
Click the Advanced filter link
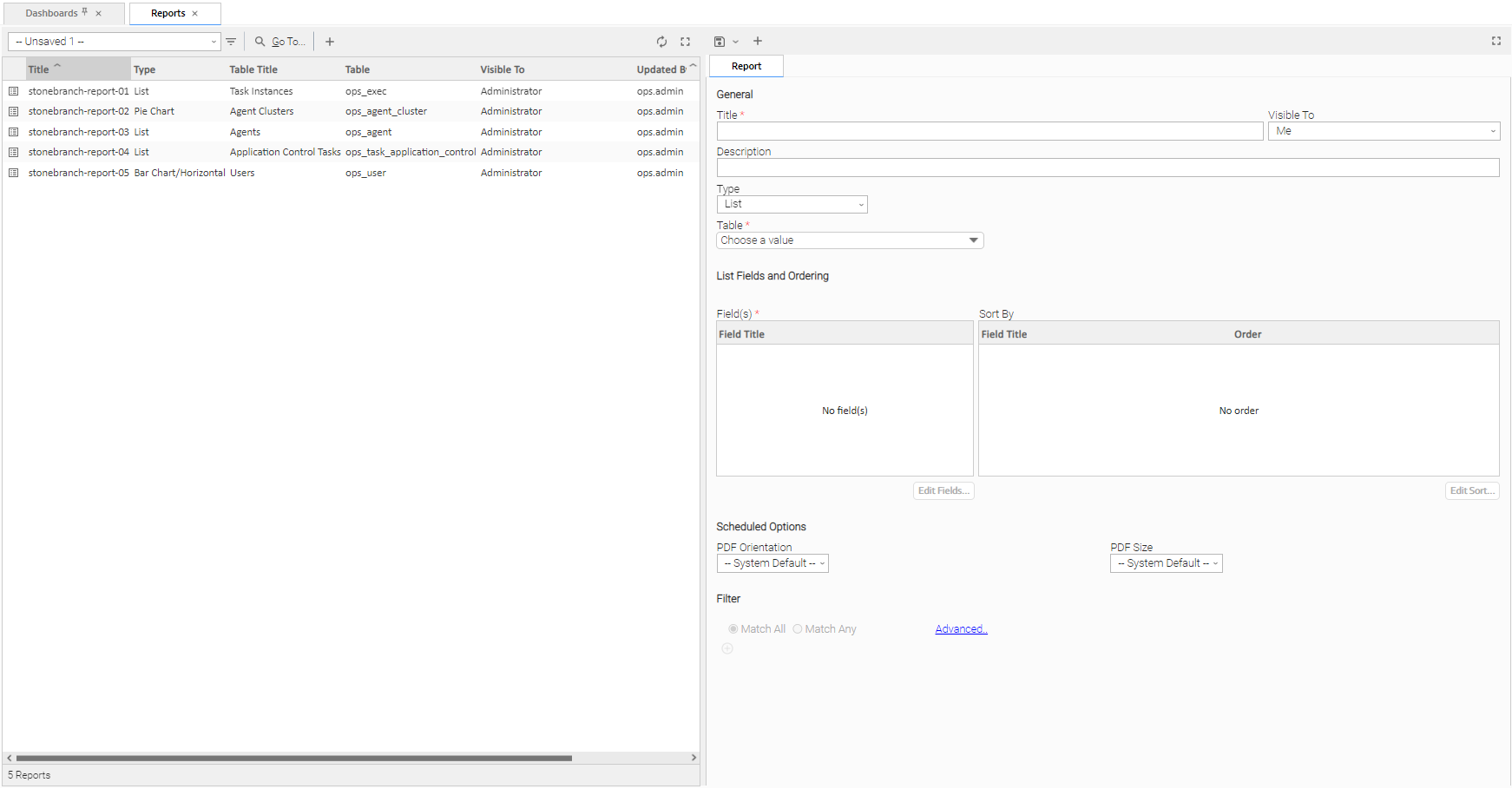pos(961,629)
